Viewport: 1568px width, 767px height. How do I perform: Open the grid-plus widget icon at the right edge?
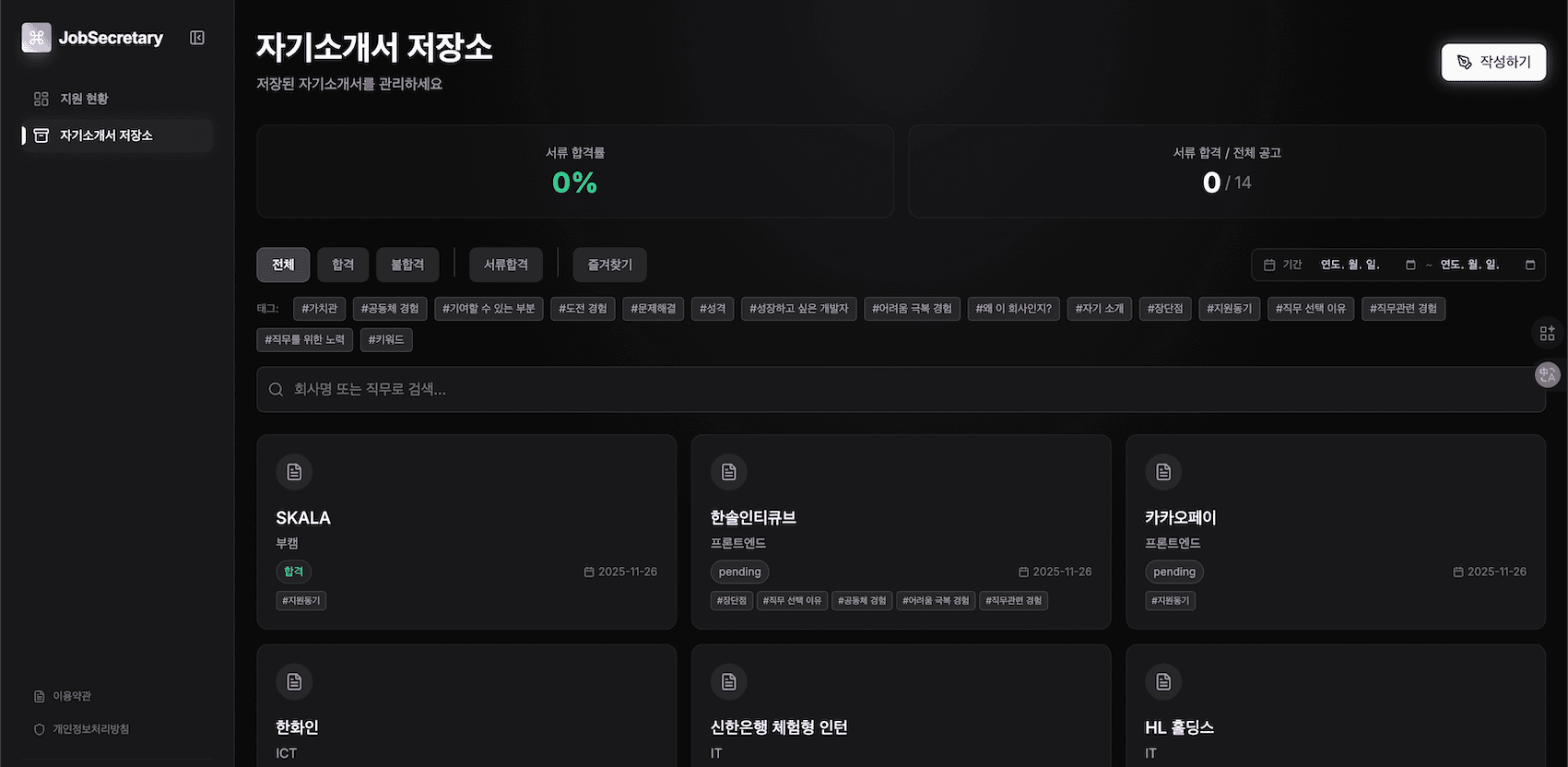pyautogui.click(x=1548, y=333)
